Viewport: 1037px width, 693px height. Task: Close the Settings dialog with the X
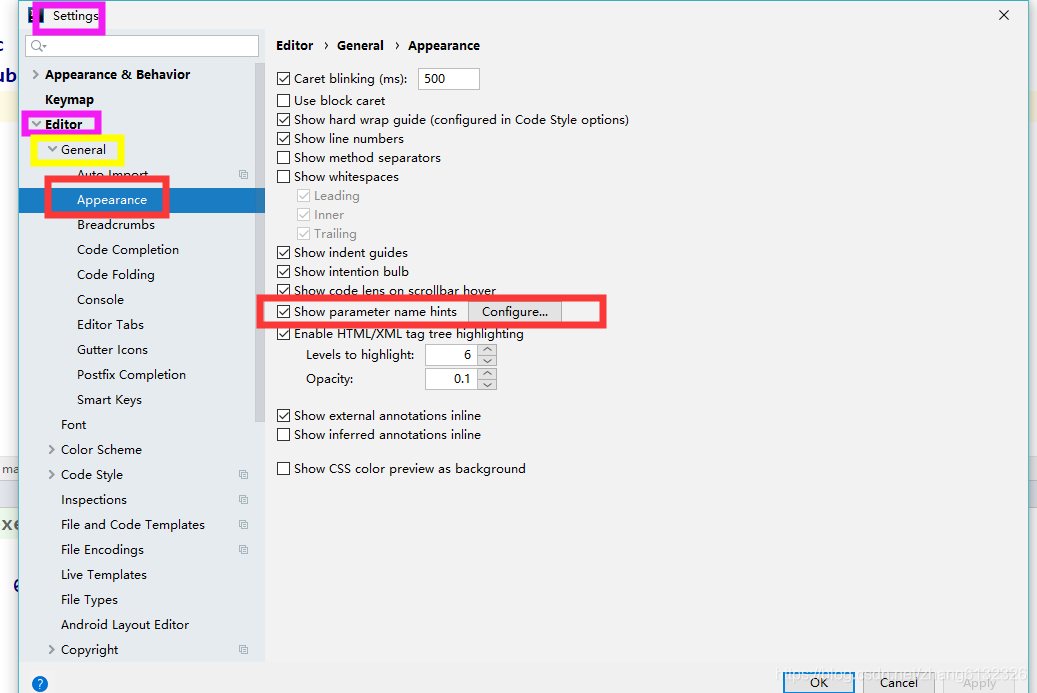(x=1003, y=15)
